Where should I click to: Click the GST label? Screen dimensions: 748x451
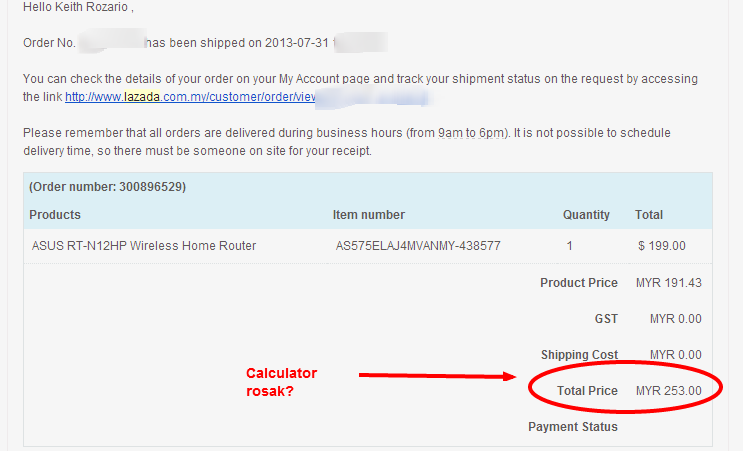606,319
